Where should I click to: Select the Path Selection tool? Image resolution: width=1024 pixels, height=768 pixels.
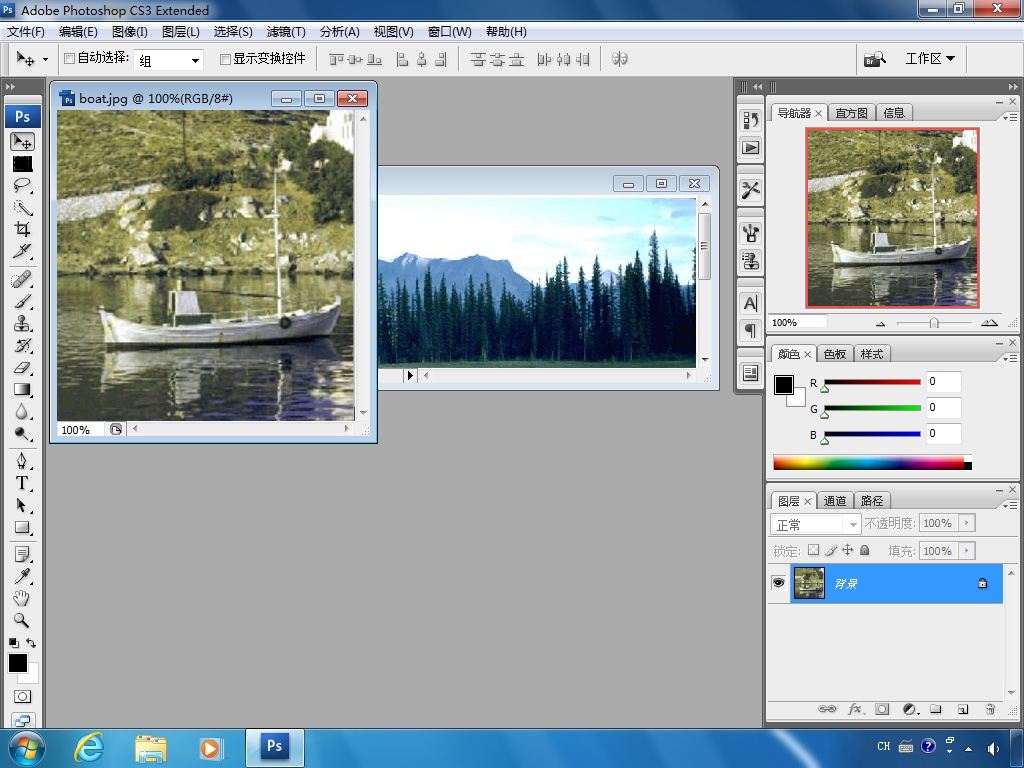pos(22,505)
